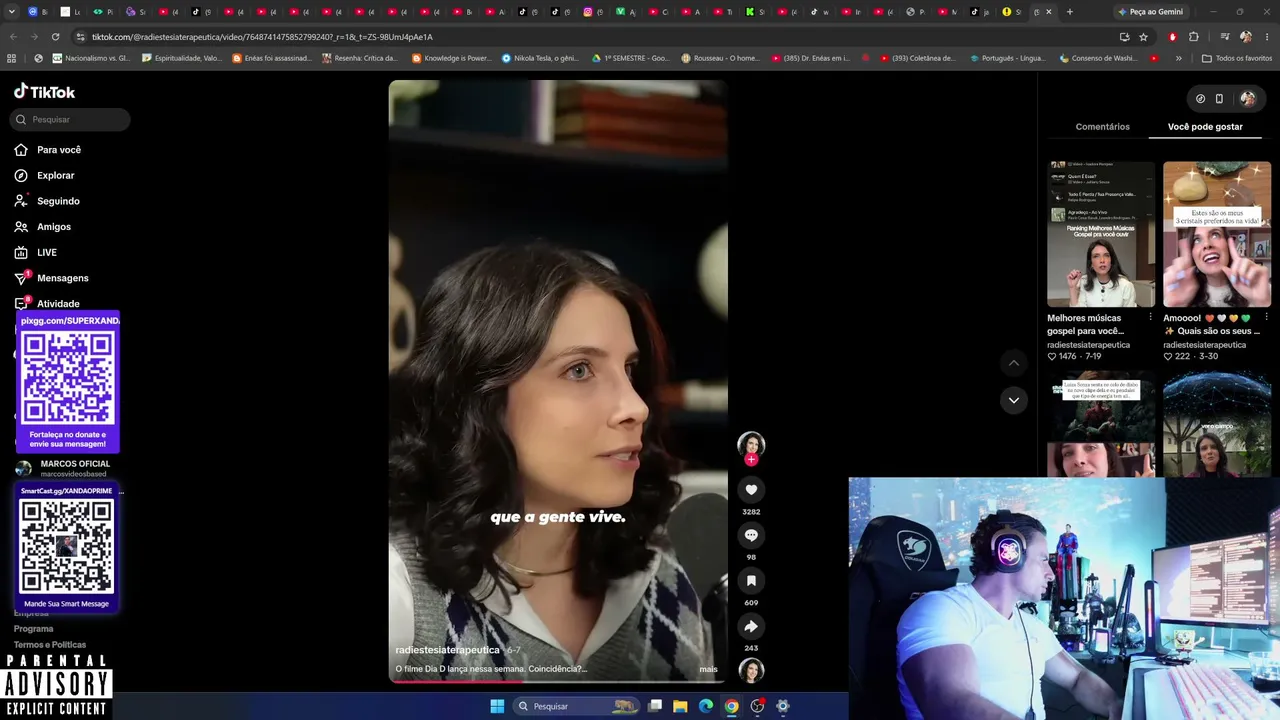
Task: Like the video with heart icon
Action: [751, 489]
